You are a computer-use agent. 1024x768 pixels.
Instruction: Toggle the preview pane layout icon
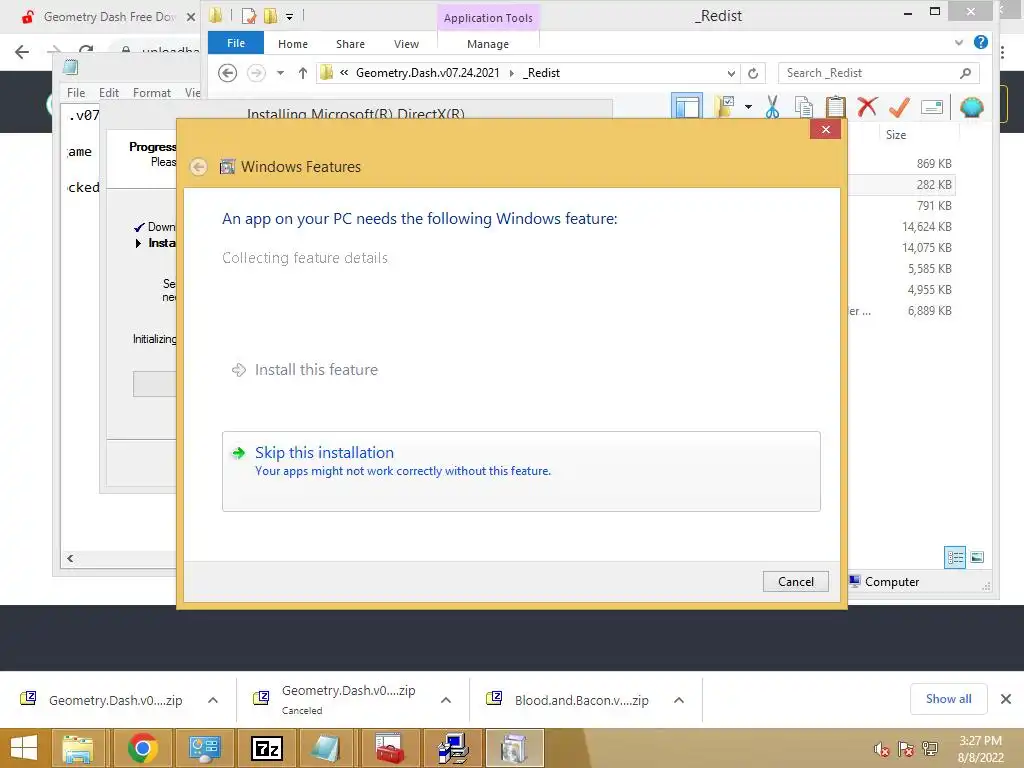[x=687, y=106]
